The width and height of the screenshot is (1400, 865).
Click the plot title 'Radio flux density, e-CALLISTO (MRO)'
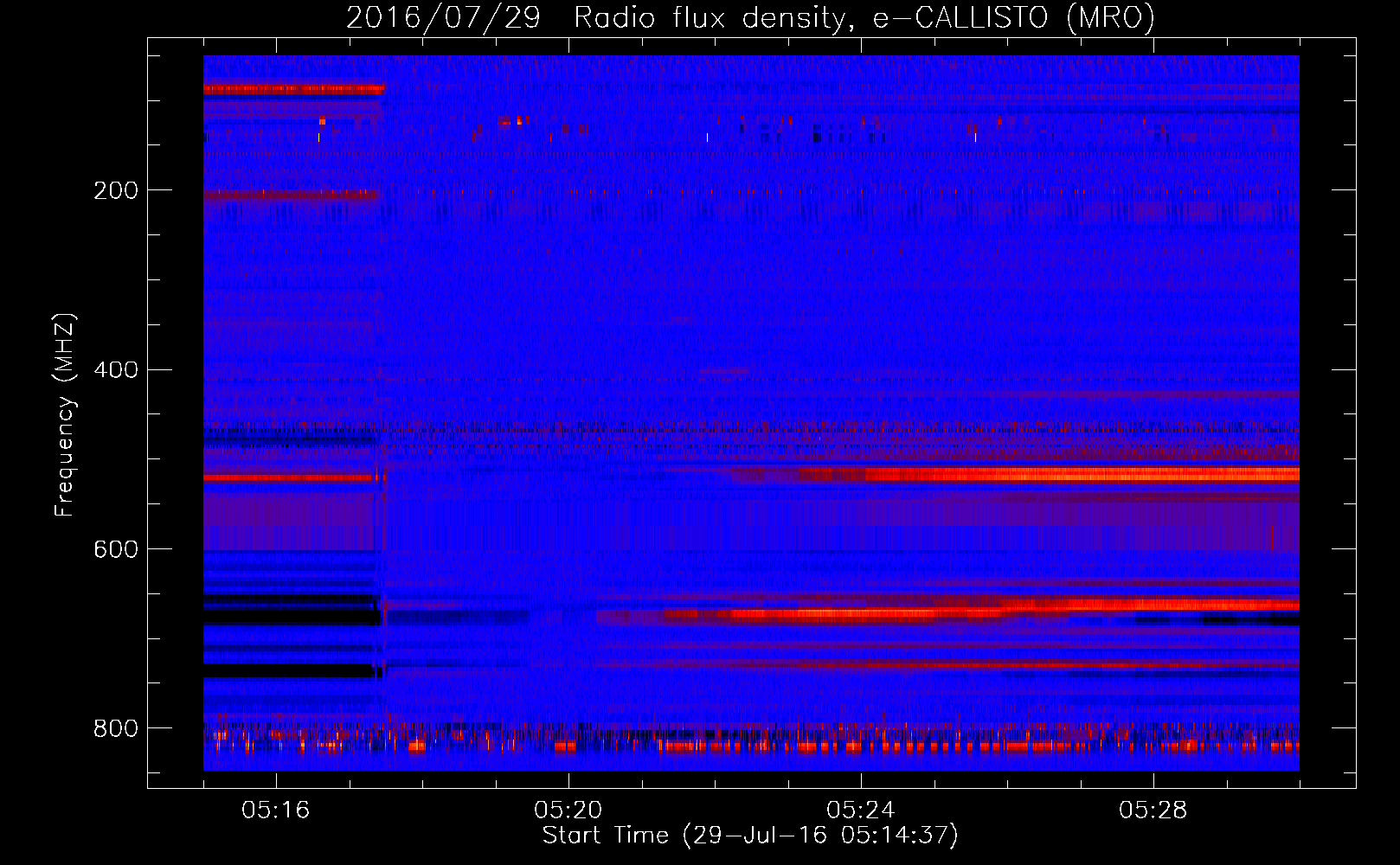864,17
